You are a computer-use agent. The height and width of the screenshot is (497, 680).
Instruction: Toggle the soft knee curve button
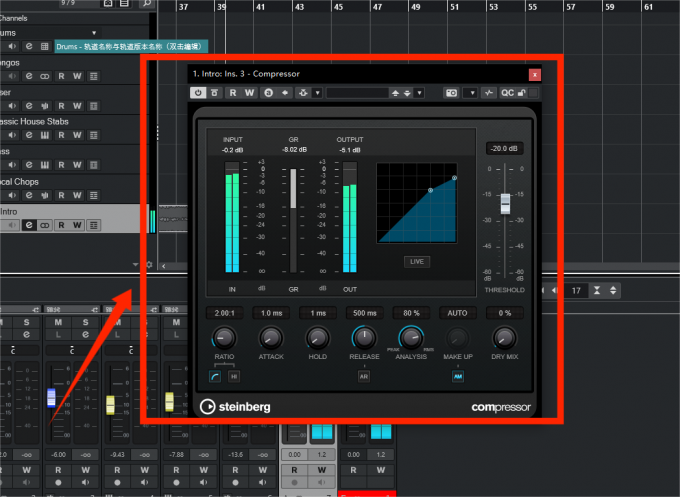215,376
